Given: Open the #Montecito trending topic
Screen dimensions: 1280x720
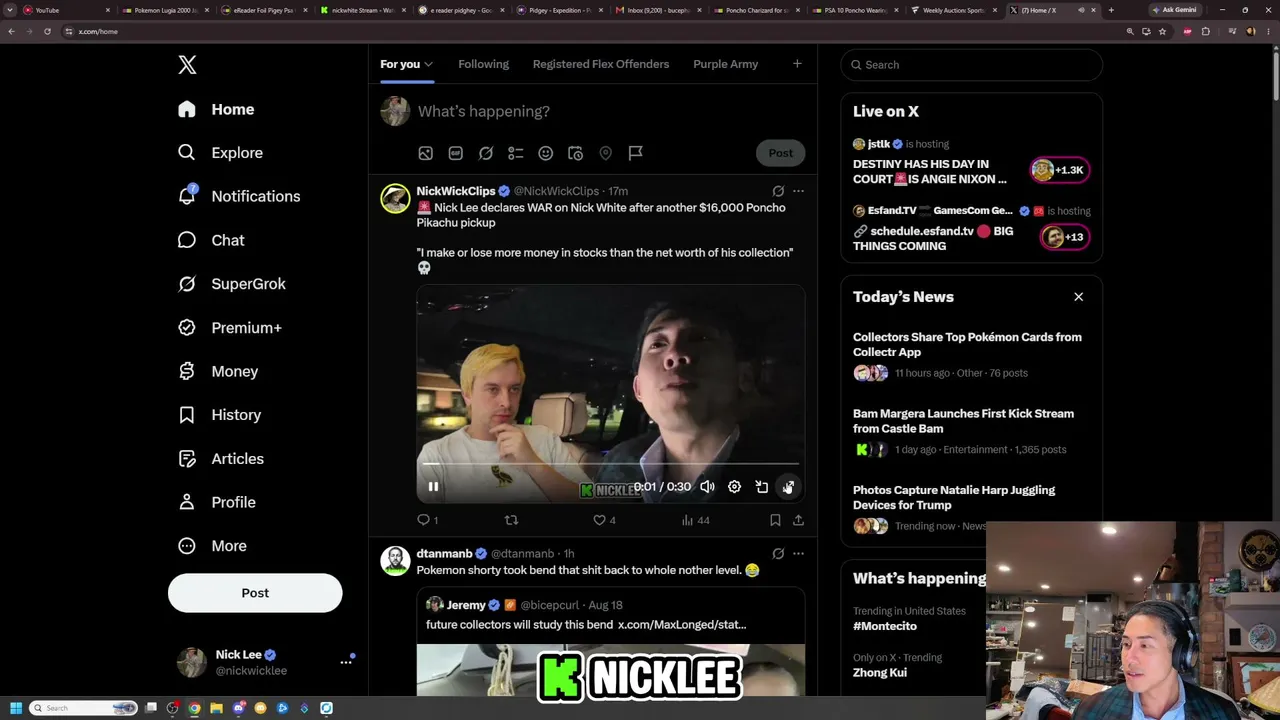Looking at the screenshot, I should (x=885, y=626).
